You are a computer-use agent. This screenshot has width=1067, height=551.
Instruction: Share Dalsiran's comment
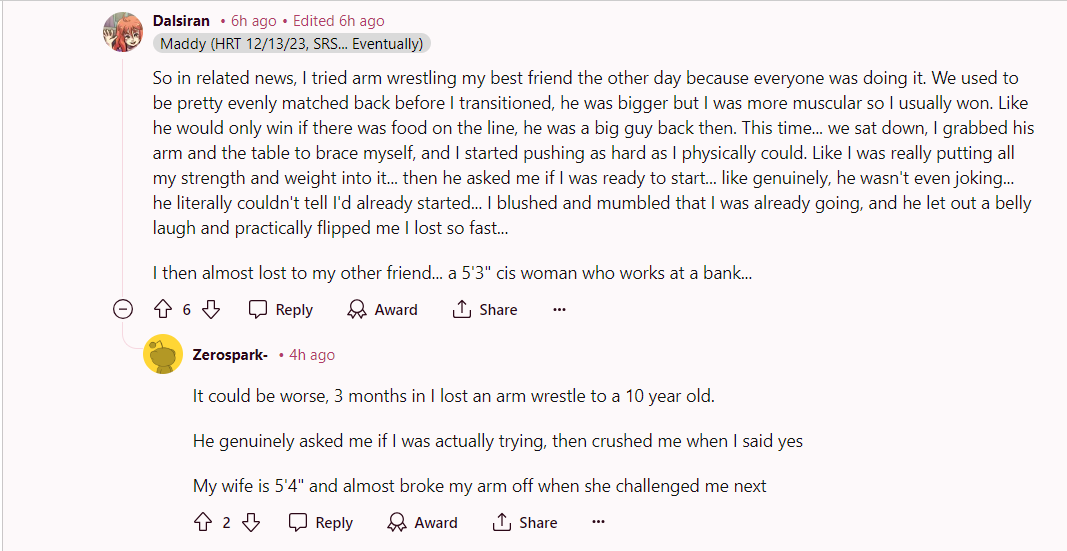(485, 310)
